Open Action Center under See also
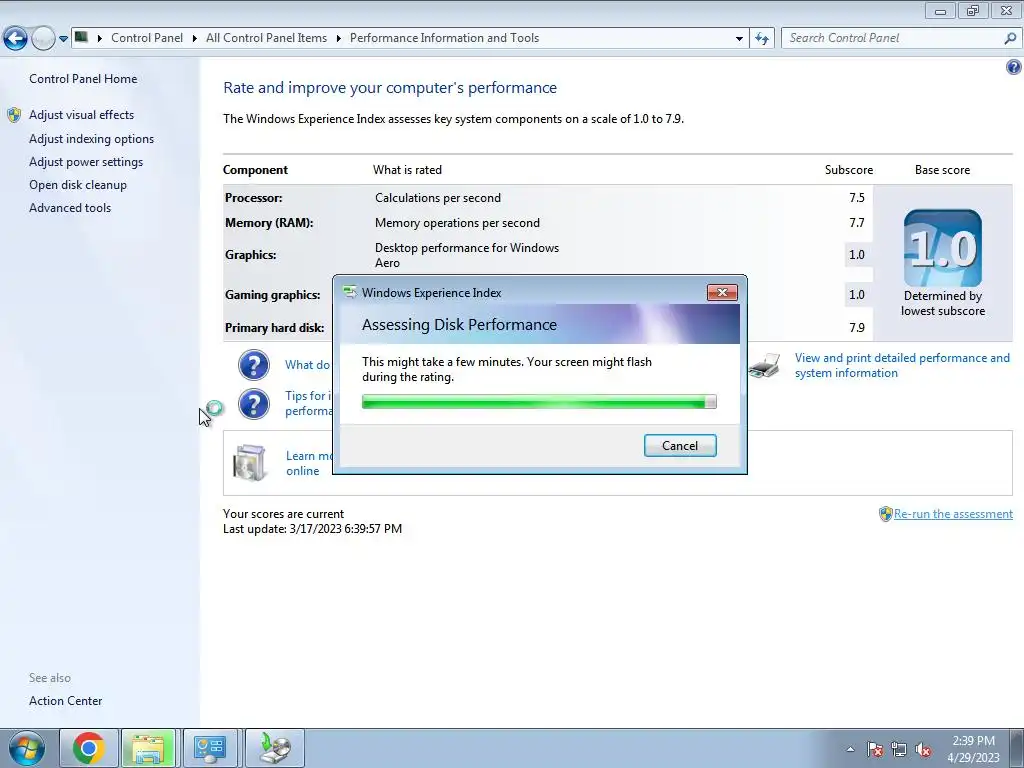This screenshot has width=1024, height=768. point(65,700)
